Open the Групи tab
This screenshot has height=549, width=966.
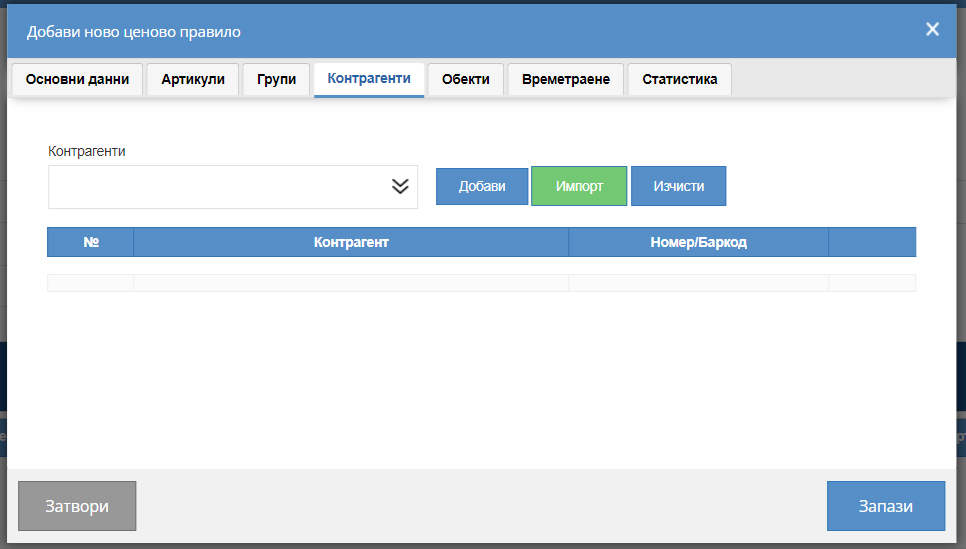click(276, 79)
